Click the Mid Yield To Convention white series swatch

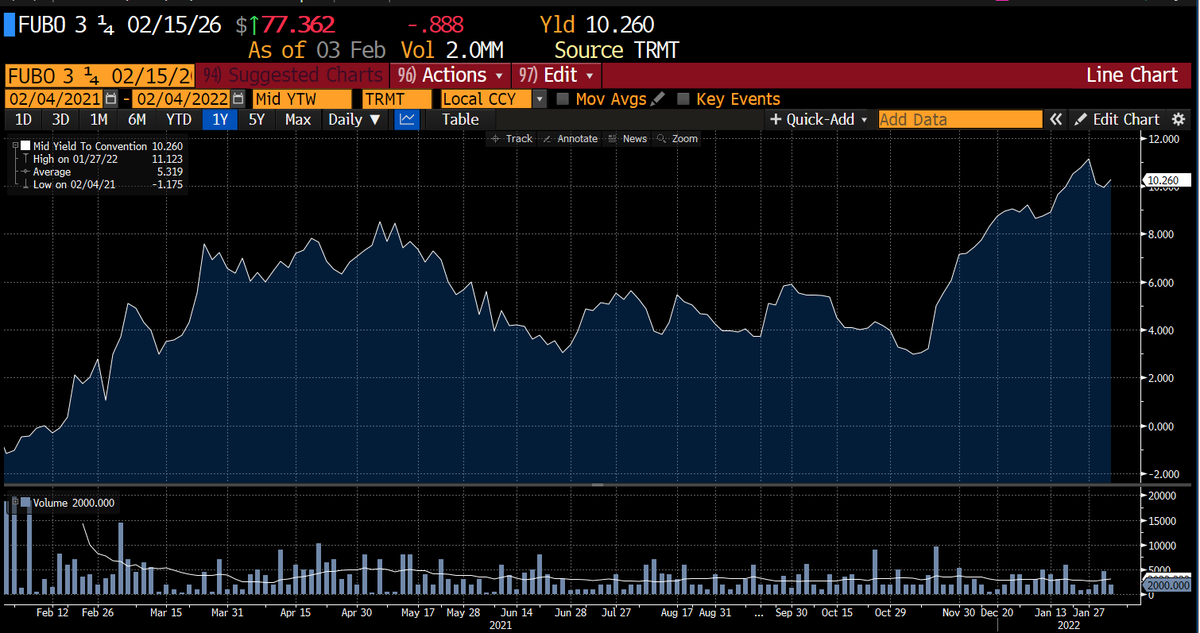25,146
